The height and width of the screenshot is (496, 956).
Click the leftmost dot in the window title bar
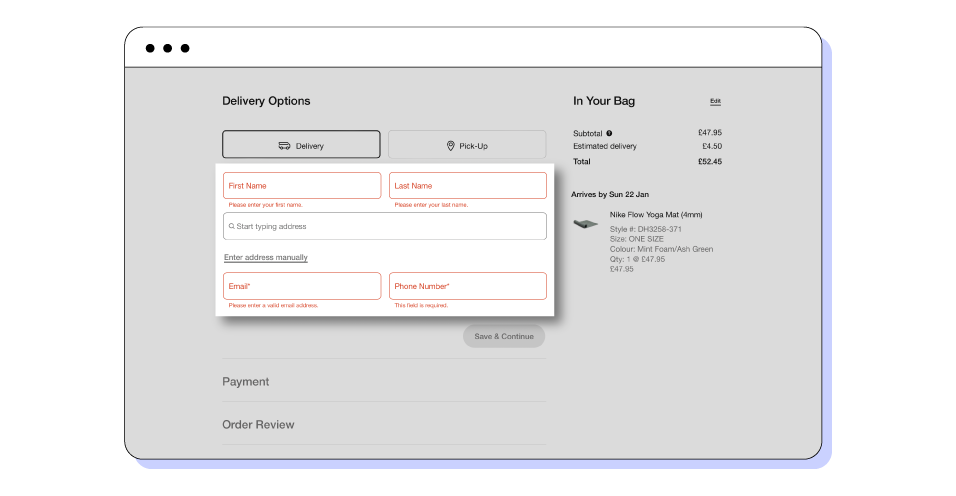click(150, 48)
